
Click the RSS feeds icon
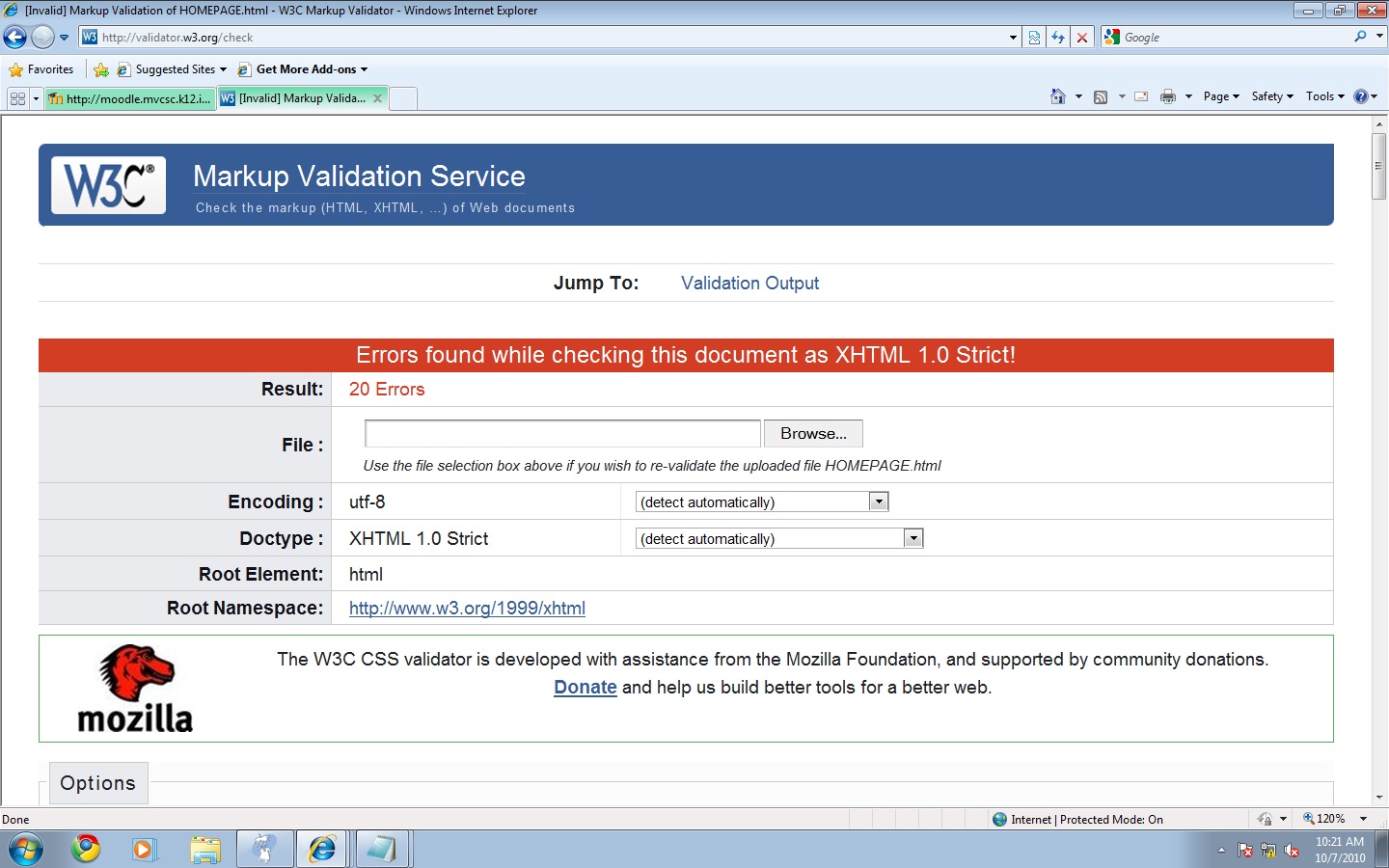pos(1101,96)
